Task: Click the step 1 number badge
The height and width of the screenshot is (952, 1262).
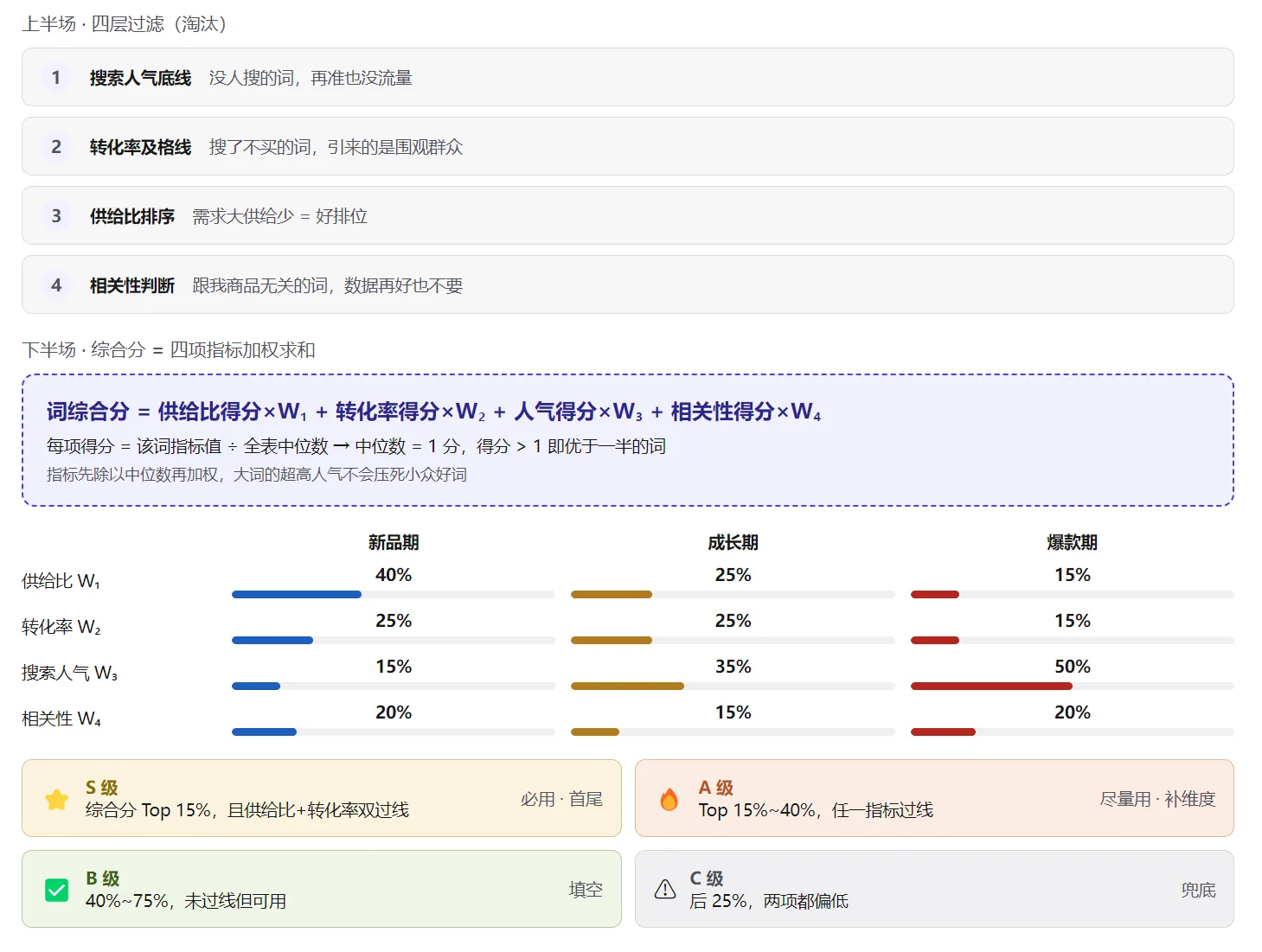Action: coord(56,78)
